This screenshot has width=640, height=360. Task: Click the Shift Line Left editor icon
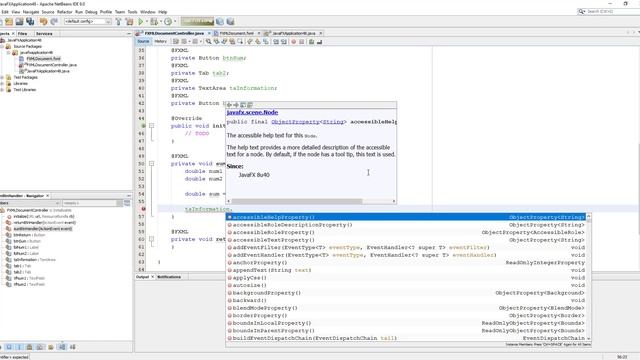(x=276, y=42)
